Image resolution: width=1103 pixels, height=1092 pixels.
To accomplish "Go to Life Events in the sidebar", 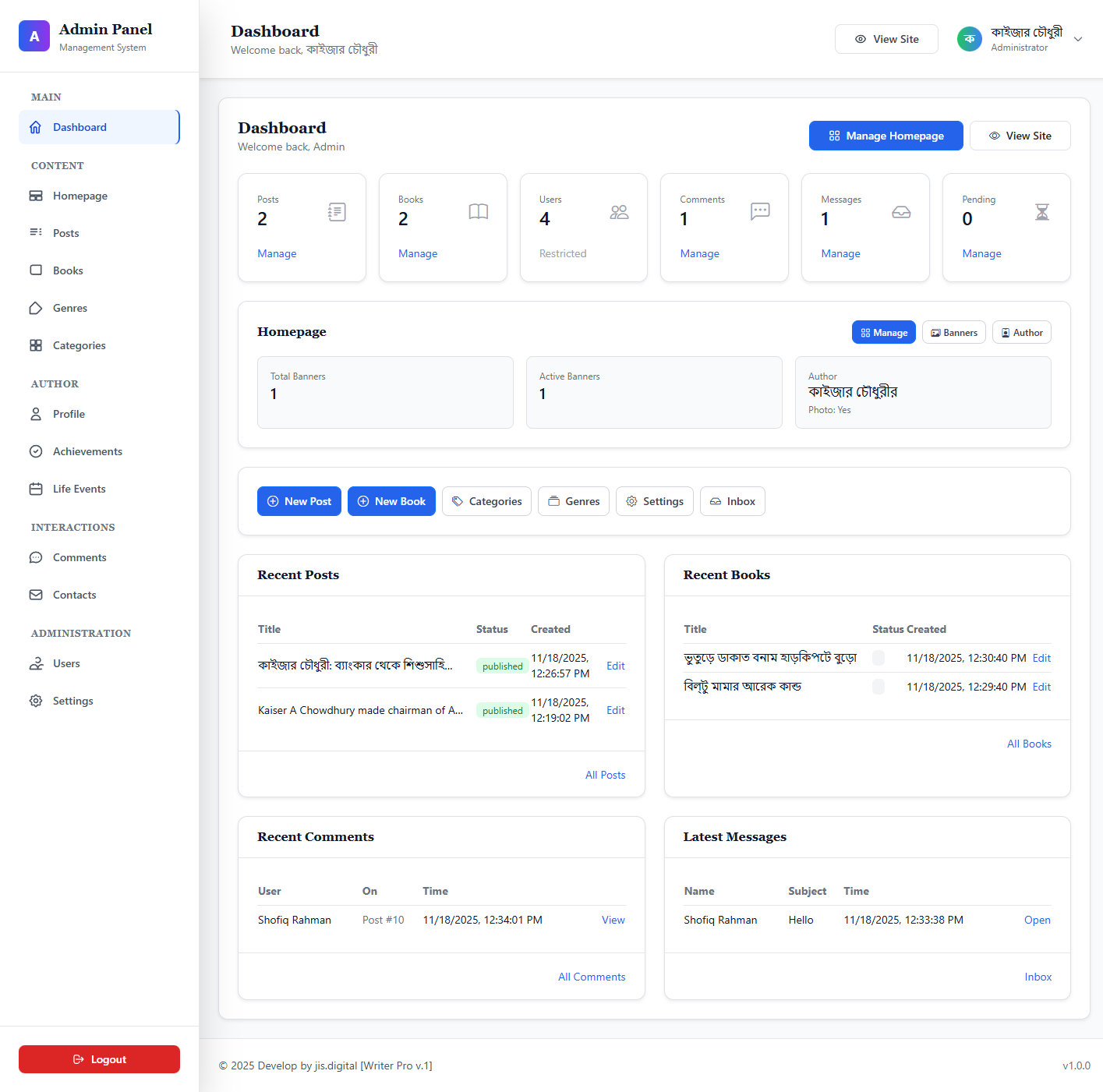I will pos(79,489).
